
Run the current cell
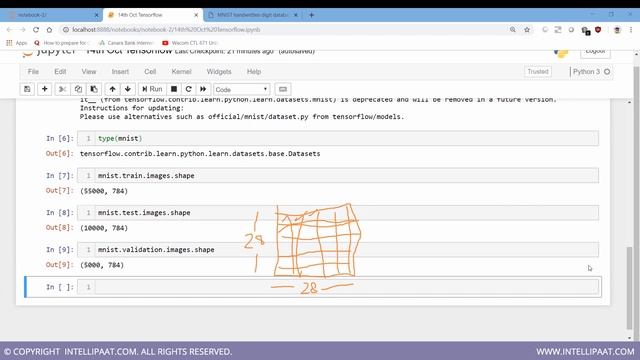pyautogui.click(x=152, y=89)
